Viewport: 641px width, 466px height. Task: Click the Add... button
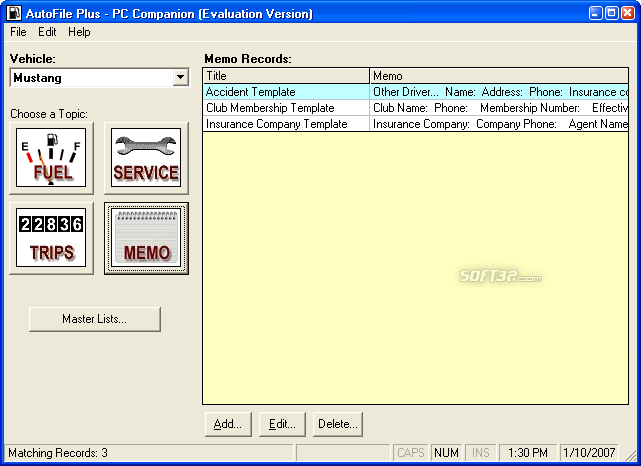[x=228, y=424]
